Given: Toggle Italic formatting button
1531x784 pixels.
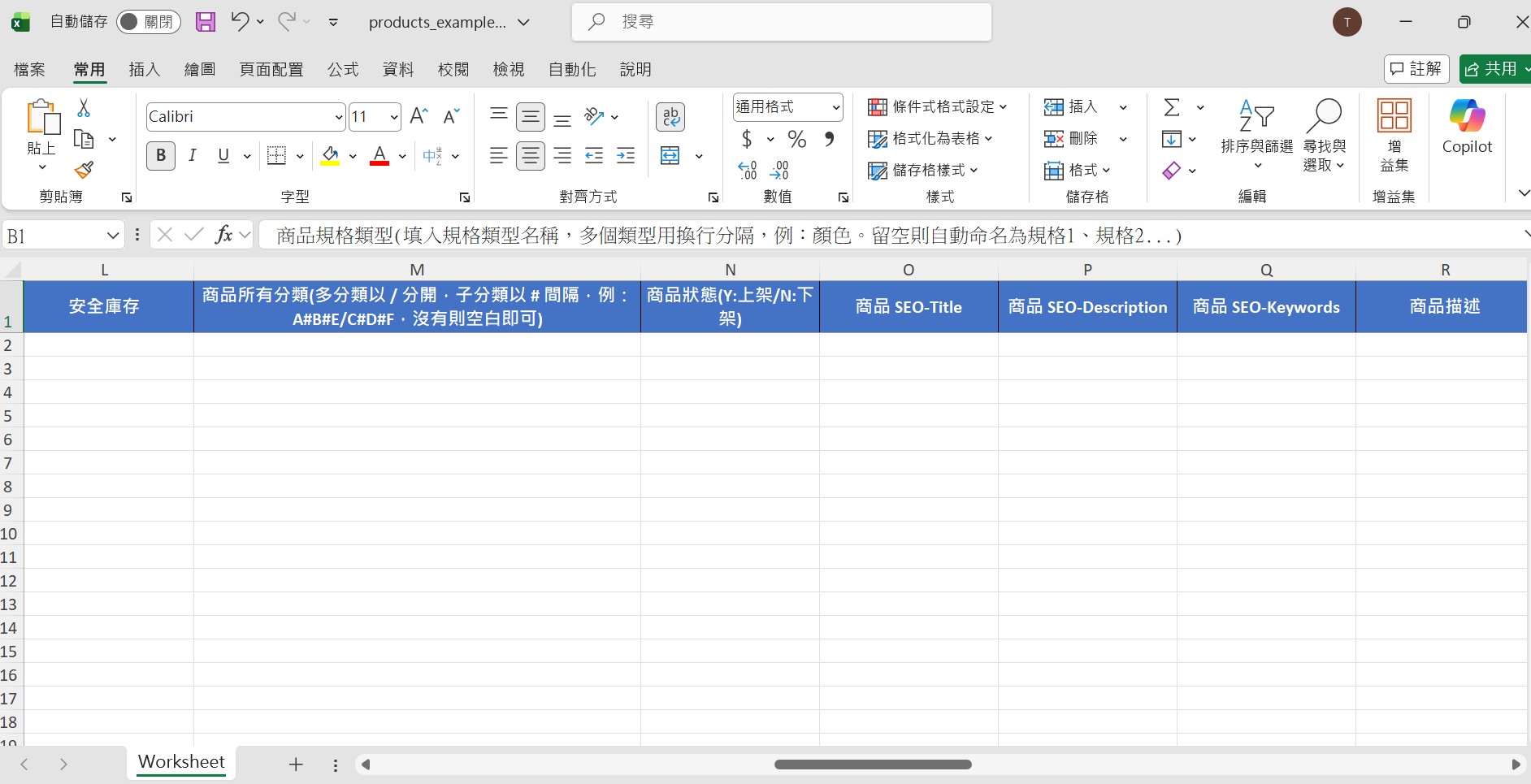Looking at the screenshot, I should click(x=193, y=156).
